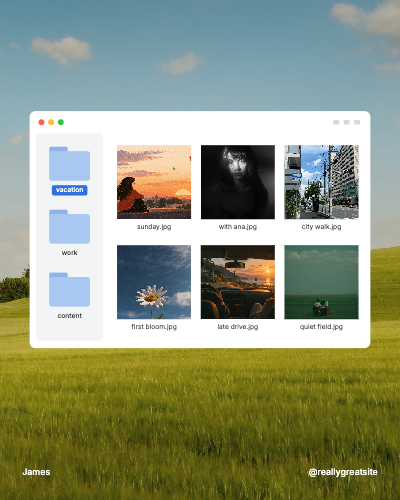This screenshot has height=500, width=400.
Task: Select the highlighted vacation label
Action: click(69, 190)
